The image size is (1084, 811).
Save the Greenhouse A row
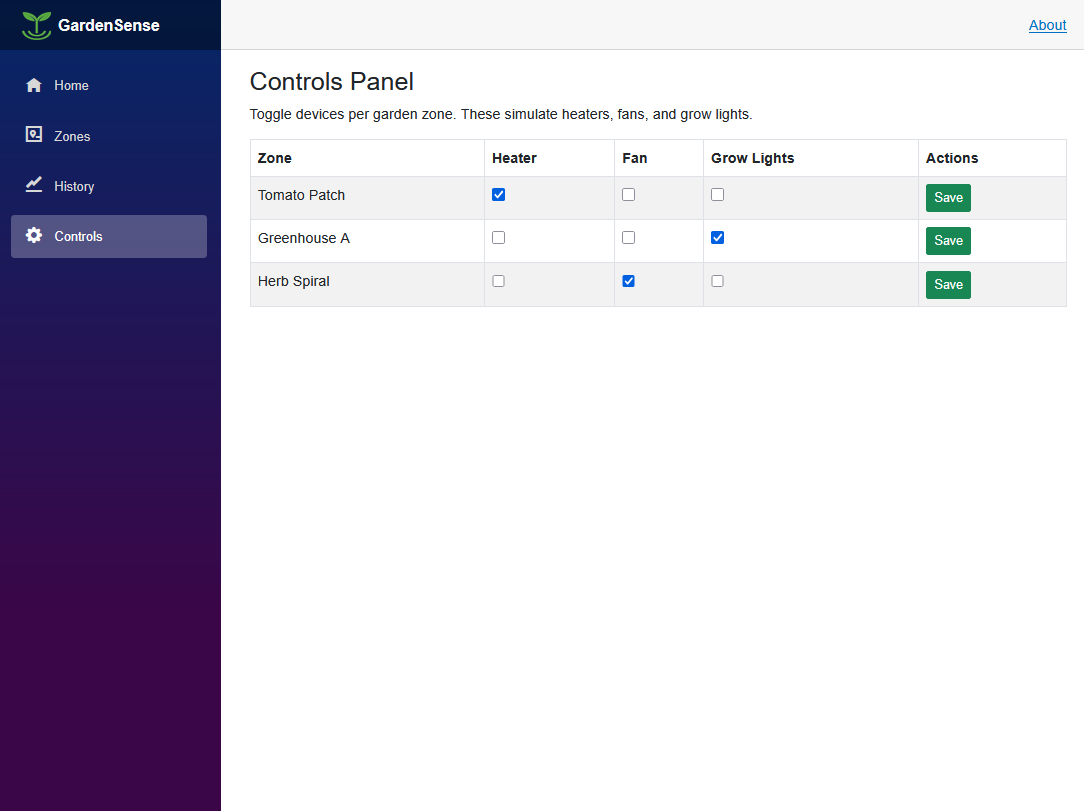point(948,241)
